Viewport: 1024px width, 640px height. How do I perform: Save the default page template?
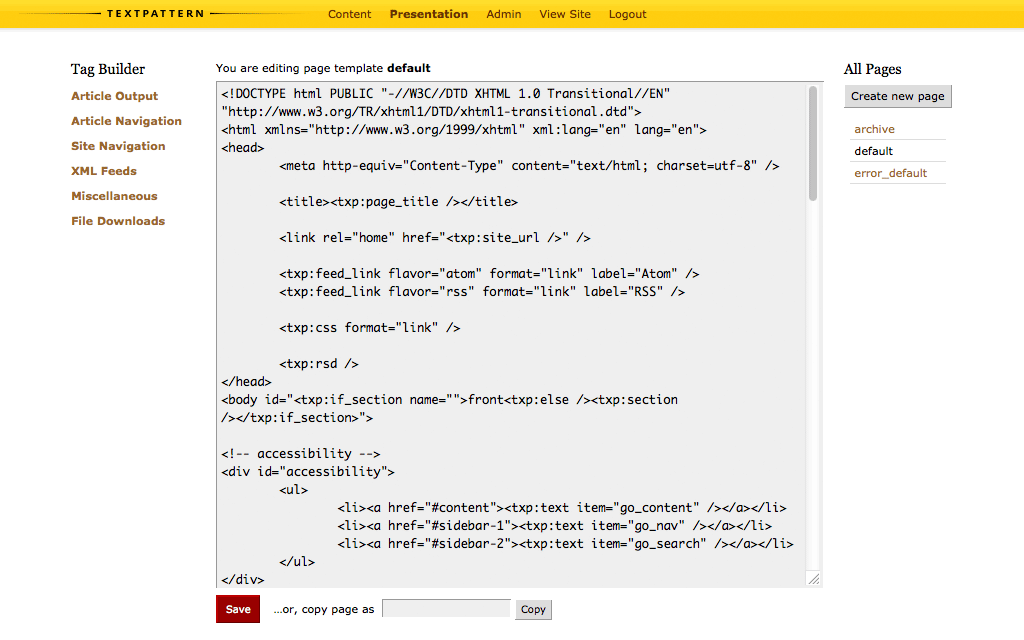pyautogui.click(x=237, y=609)
